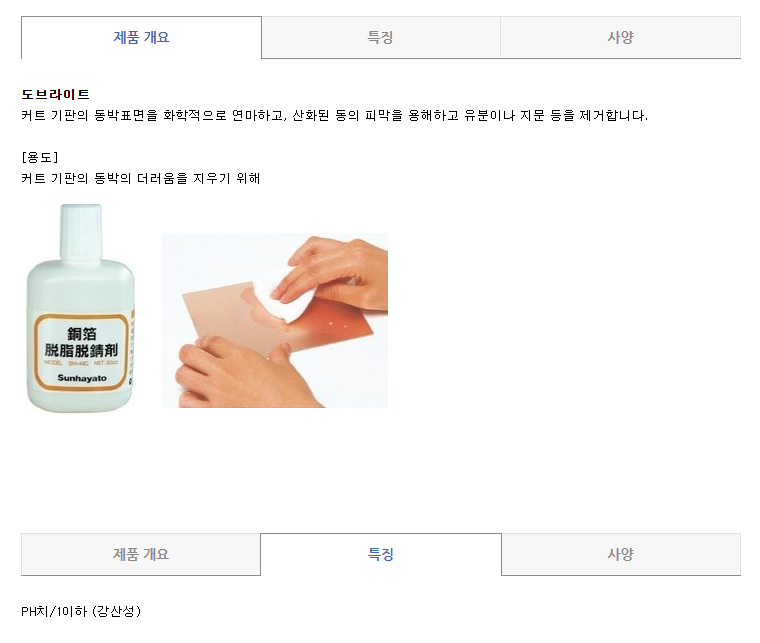Click the 도브라이트 product heading
Image resolution: width=760 pixels, height=643 pixels.
55,94
